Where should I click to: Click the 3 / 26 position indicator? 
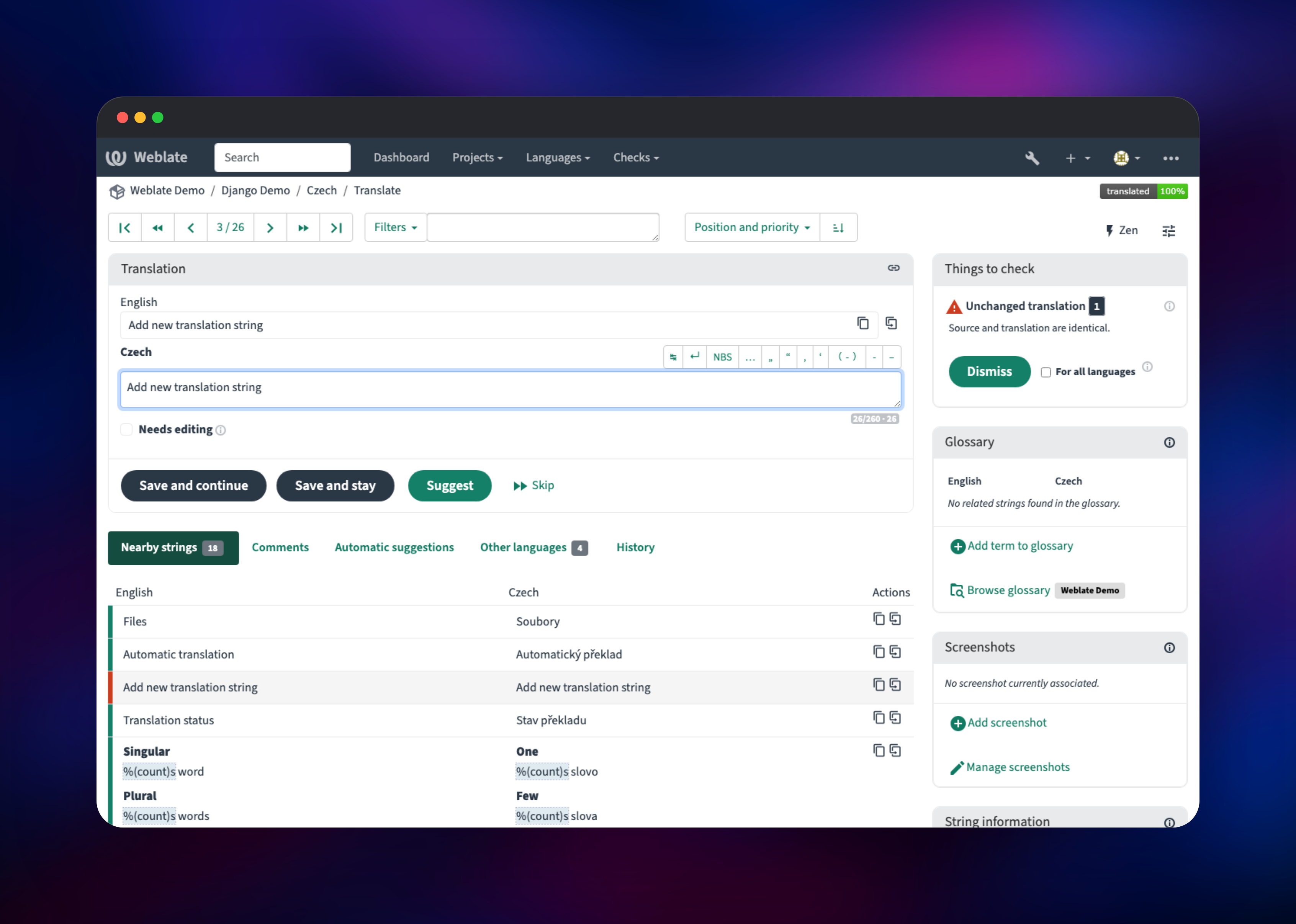point(231,227)
